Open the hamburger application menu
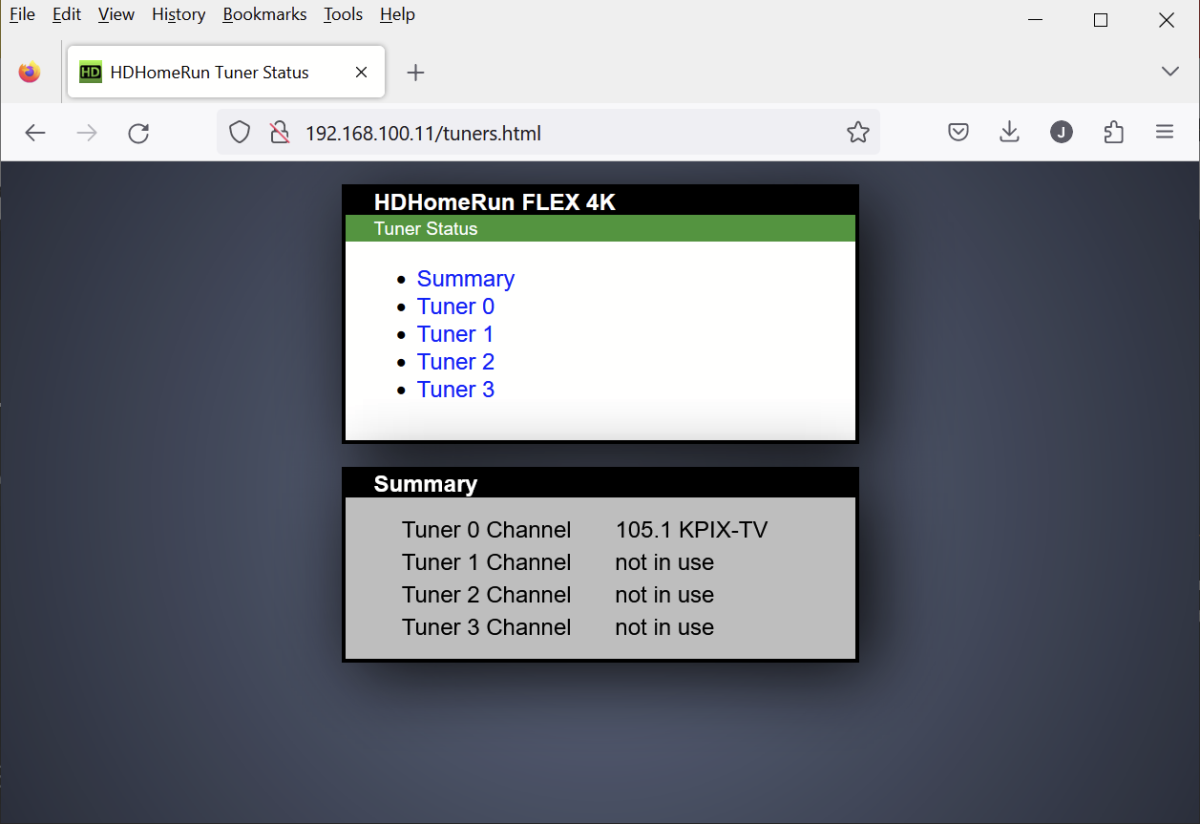The height and width of the screenshot is (824, 1200). 1164,133
